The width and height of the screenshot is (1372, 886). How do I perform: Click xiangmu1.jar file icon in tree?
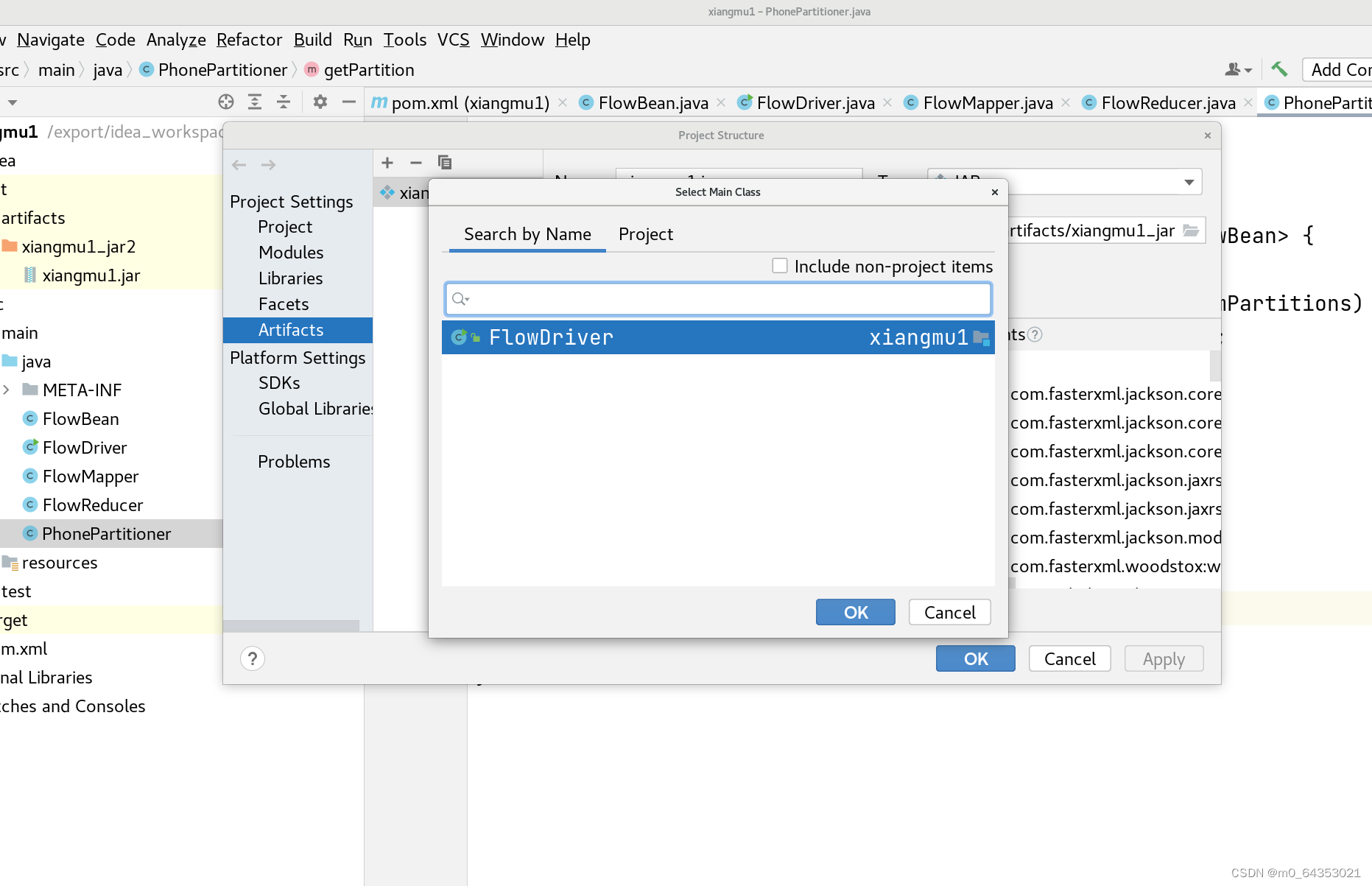tap(30, 275)
